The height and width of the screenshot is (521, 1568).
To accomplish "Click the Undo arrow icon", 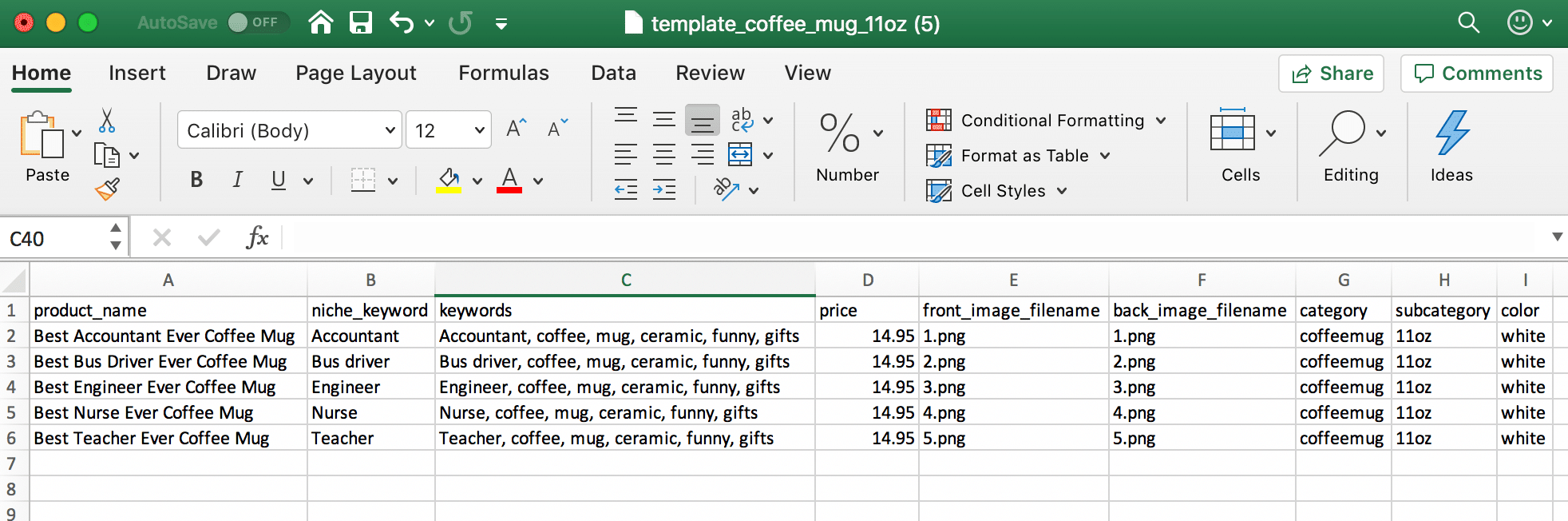I will [401, 22].
